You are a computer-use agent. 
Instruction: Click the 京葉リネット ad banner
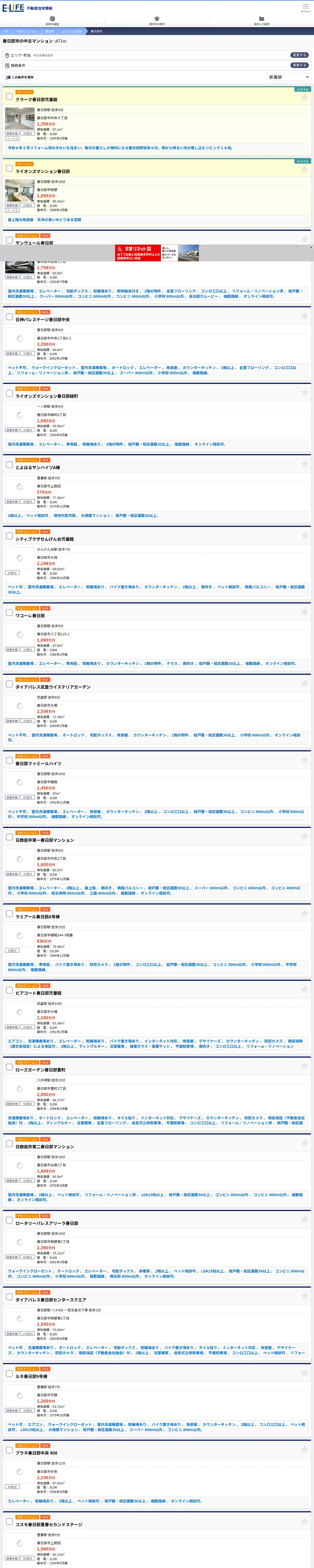pos(157,253)
